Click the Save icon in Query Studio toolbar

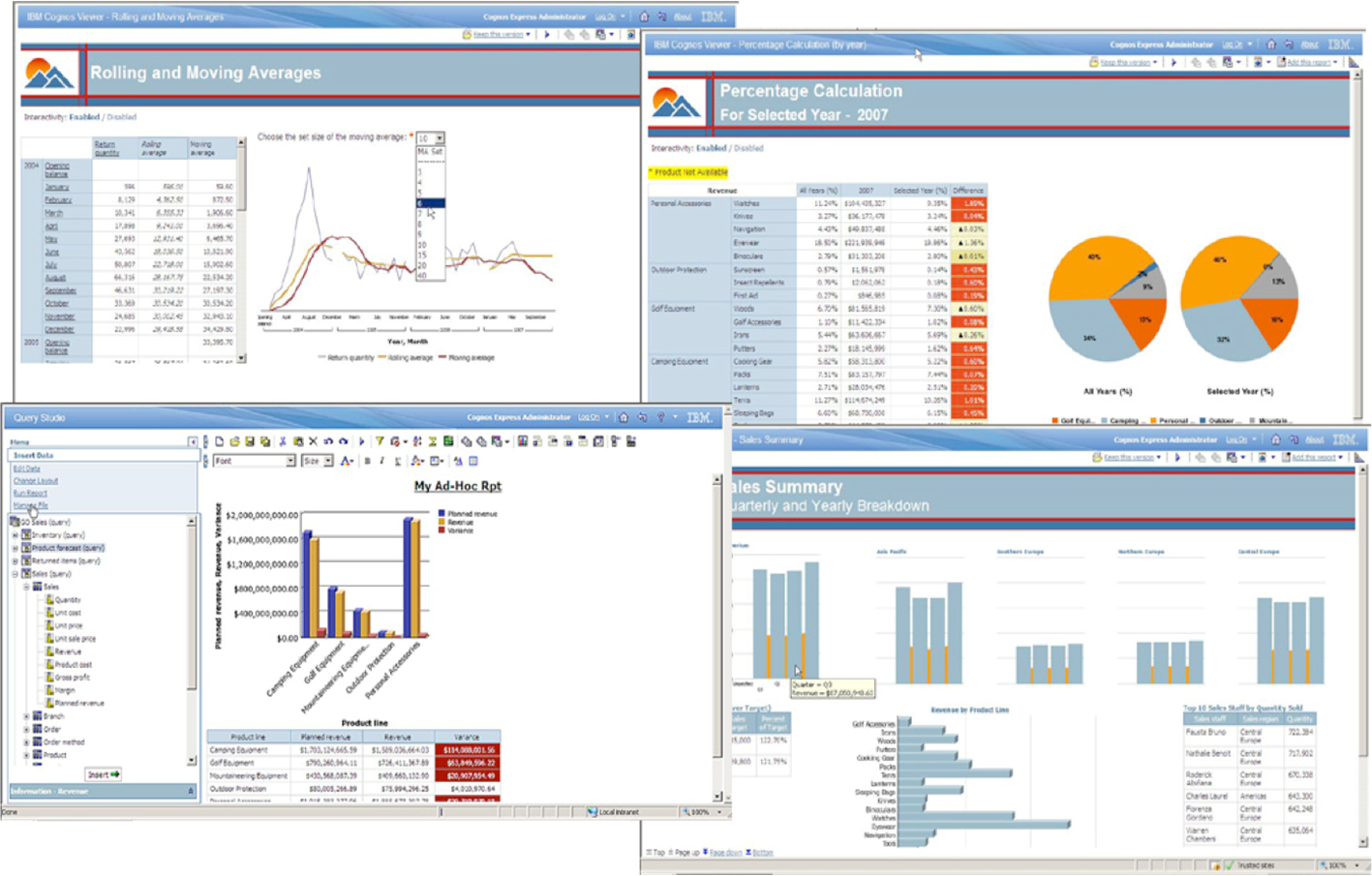(x=250, y=441)
